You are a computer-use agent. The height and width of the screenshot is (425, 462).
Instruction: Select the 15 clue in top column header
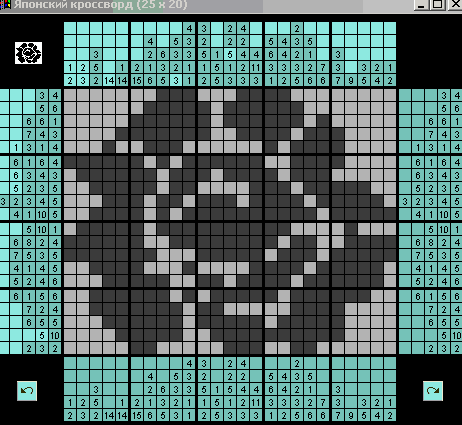coord(137,80)
